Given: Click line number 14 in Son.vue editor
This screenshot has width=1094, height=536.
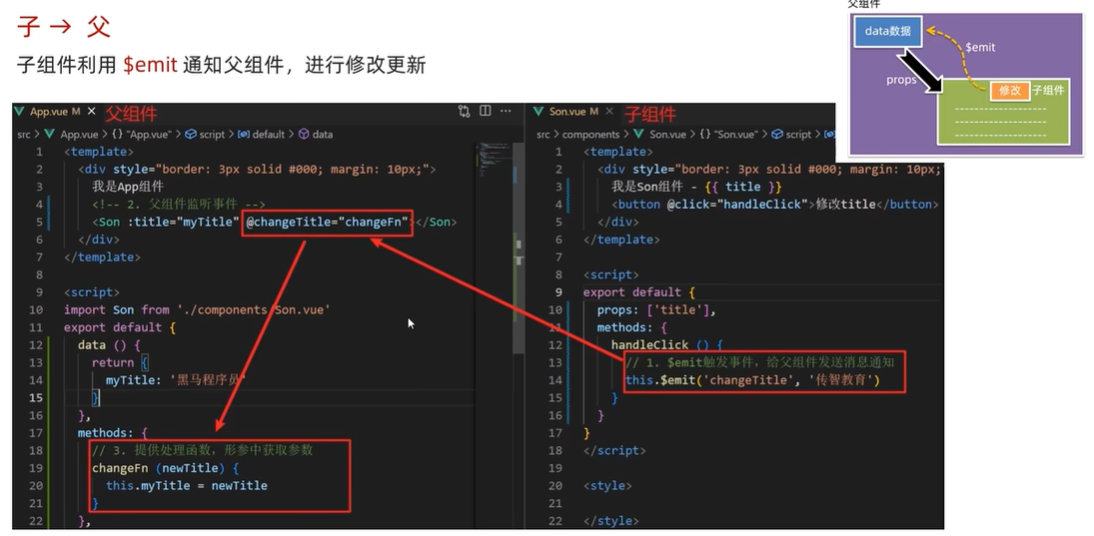Looking at the screenshot, I should coord(555,380).
